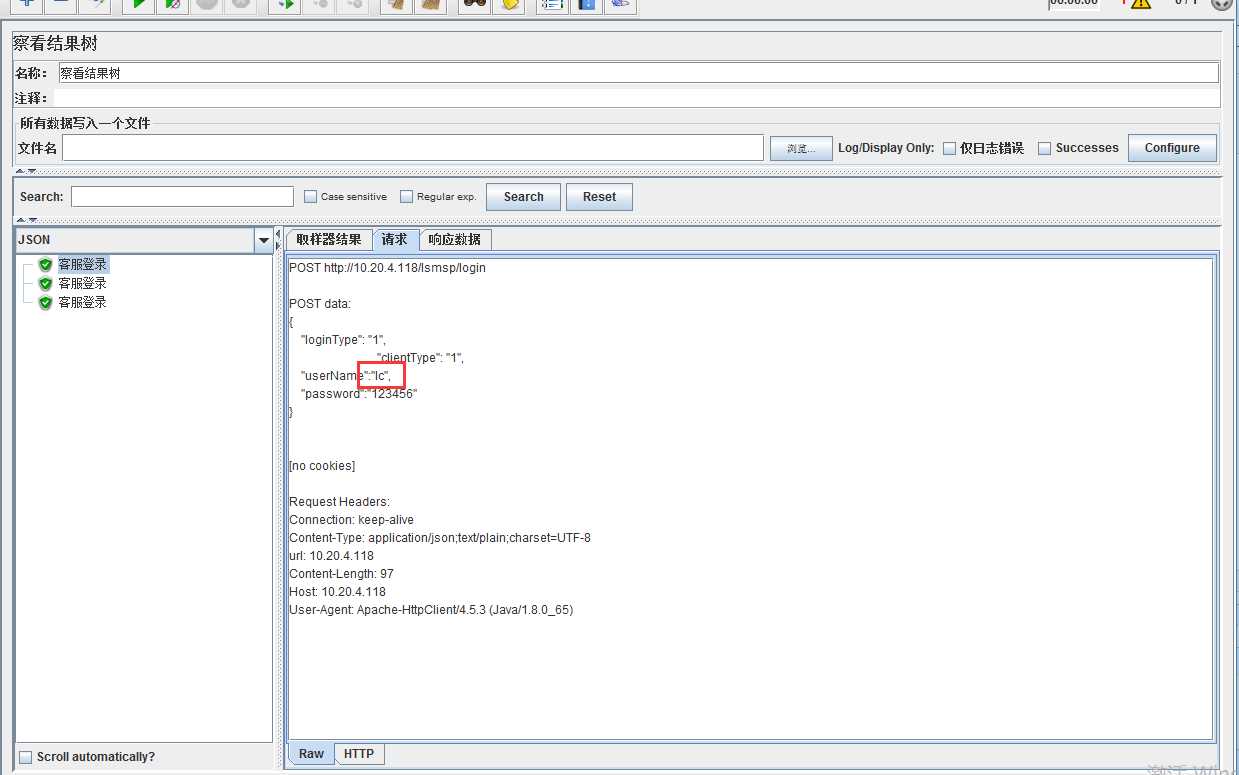1239x775 pixels.
Task: Click the 'Request Headers:' line
Action: click(x=340, y=502)
